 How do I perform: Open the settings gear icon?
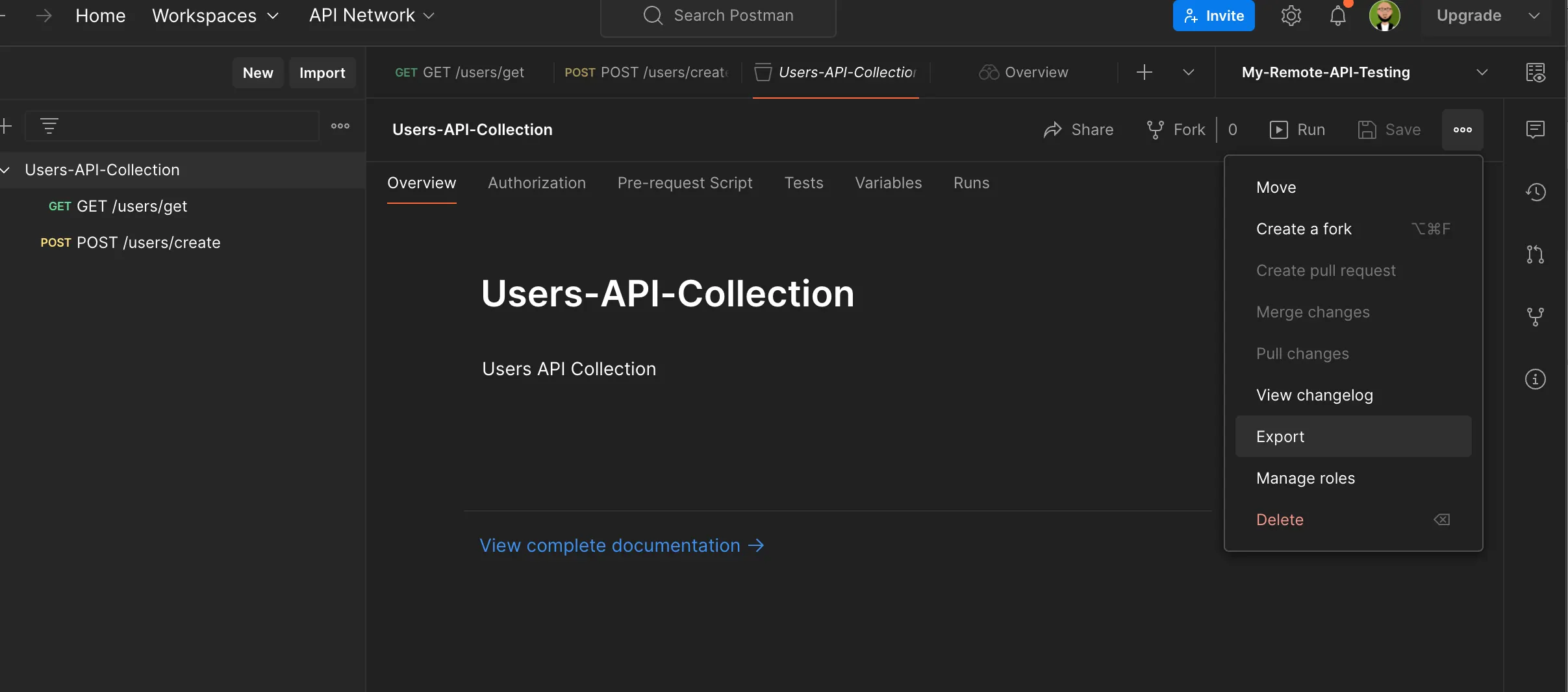click(1291, 16)
